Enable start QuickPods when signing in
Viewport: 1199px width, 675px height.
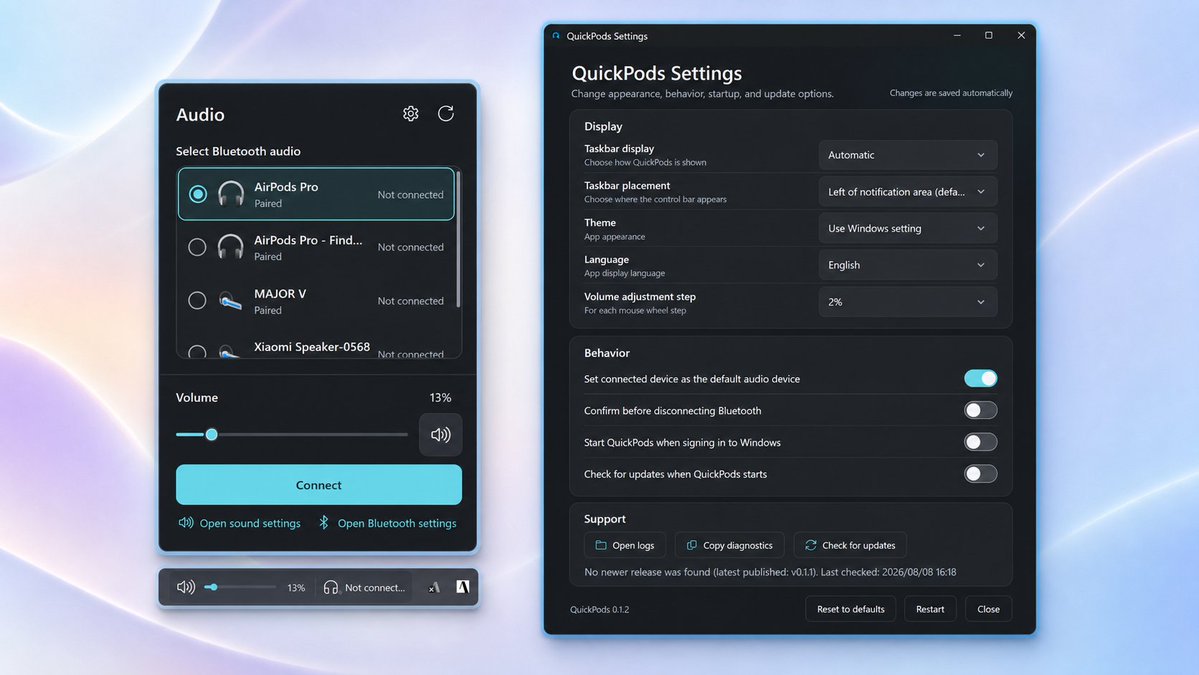click(980, 442)
